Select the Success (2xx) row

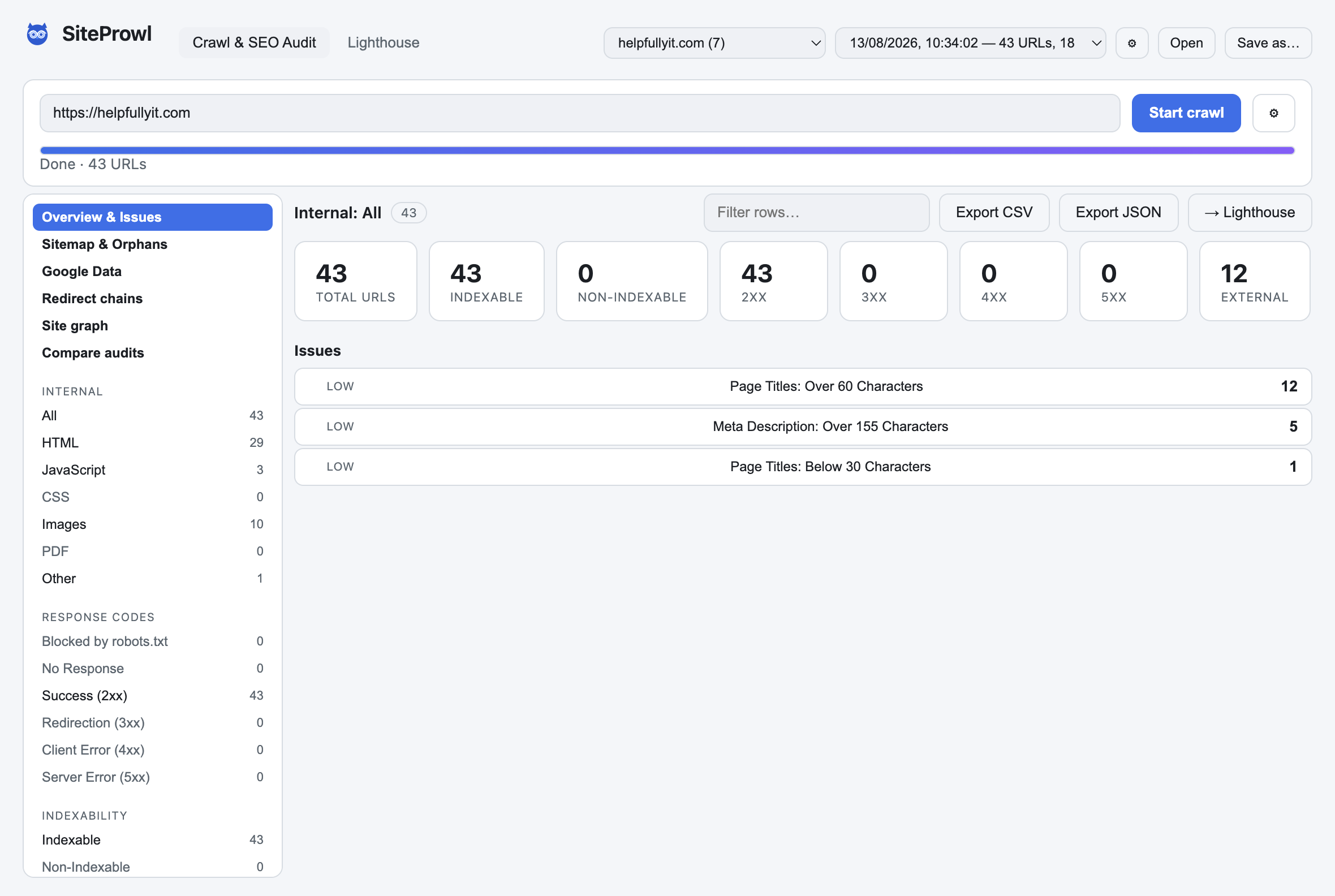click(153, 696)
